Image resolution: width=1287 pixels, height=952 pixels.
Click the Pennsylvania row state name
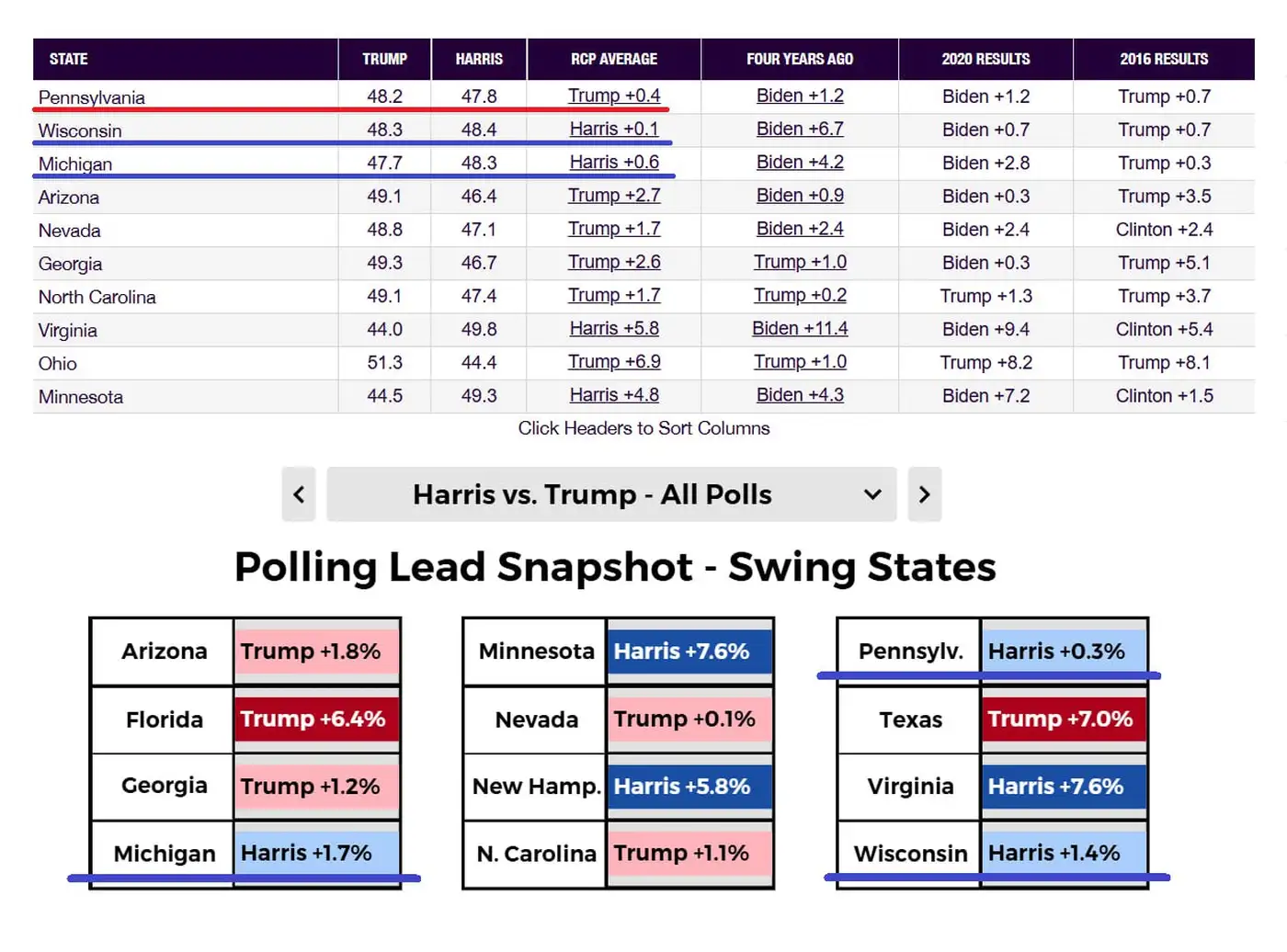tap(92, 97)
